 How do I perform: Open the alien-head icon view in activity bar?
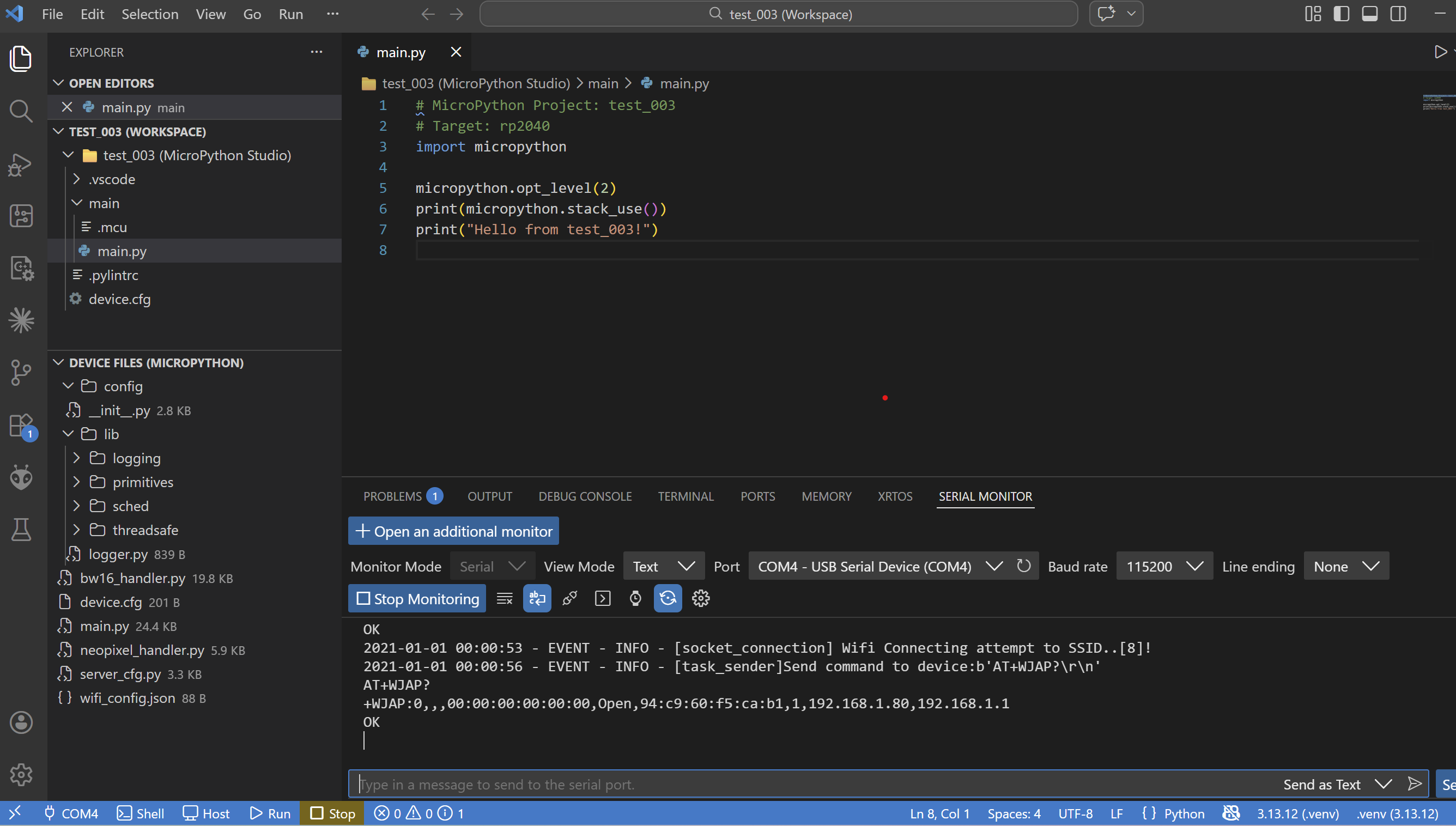pyautogui.click(x=21, y=477)
